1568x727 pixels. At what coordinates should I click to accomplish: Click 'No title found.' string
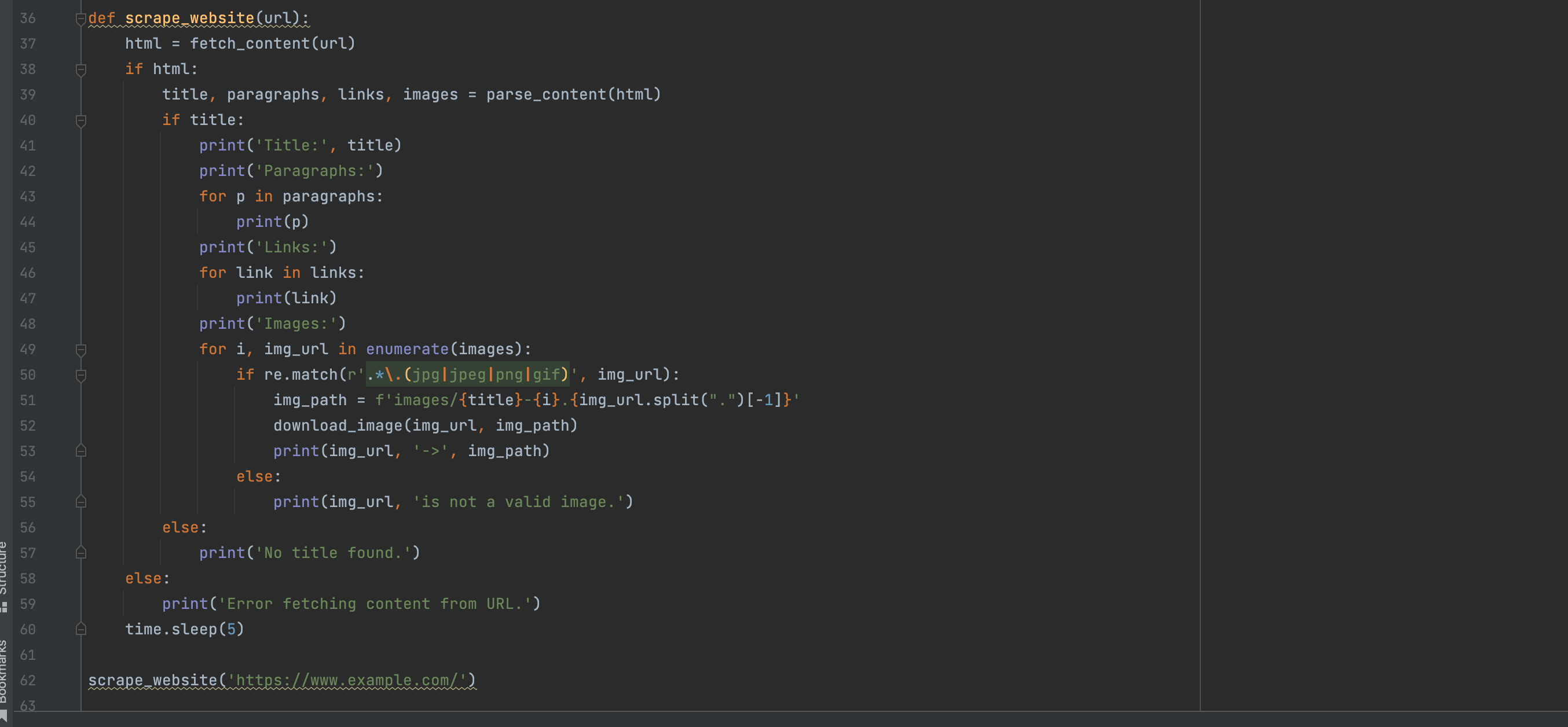pos(333,553)
